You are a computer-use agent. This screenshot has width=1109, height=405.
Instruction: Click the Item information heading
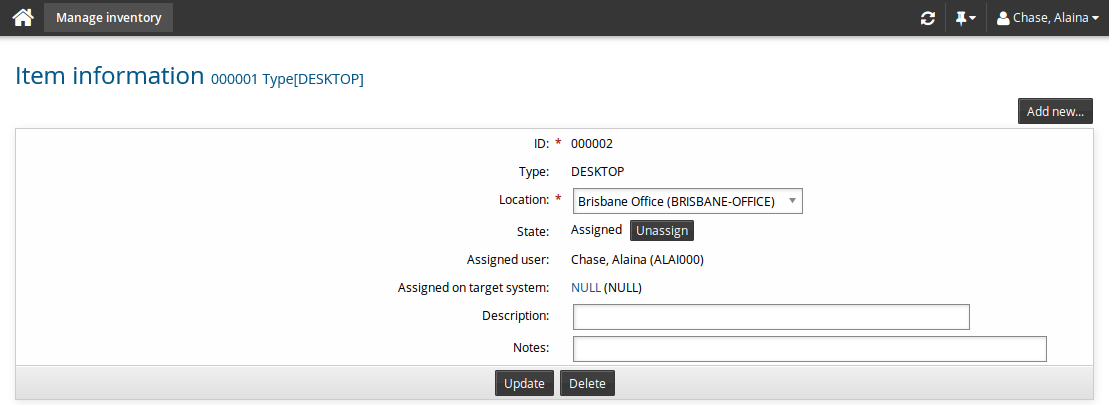(x=110, y=76)
